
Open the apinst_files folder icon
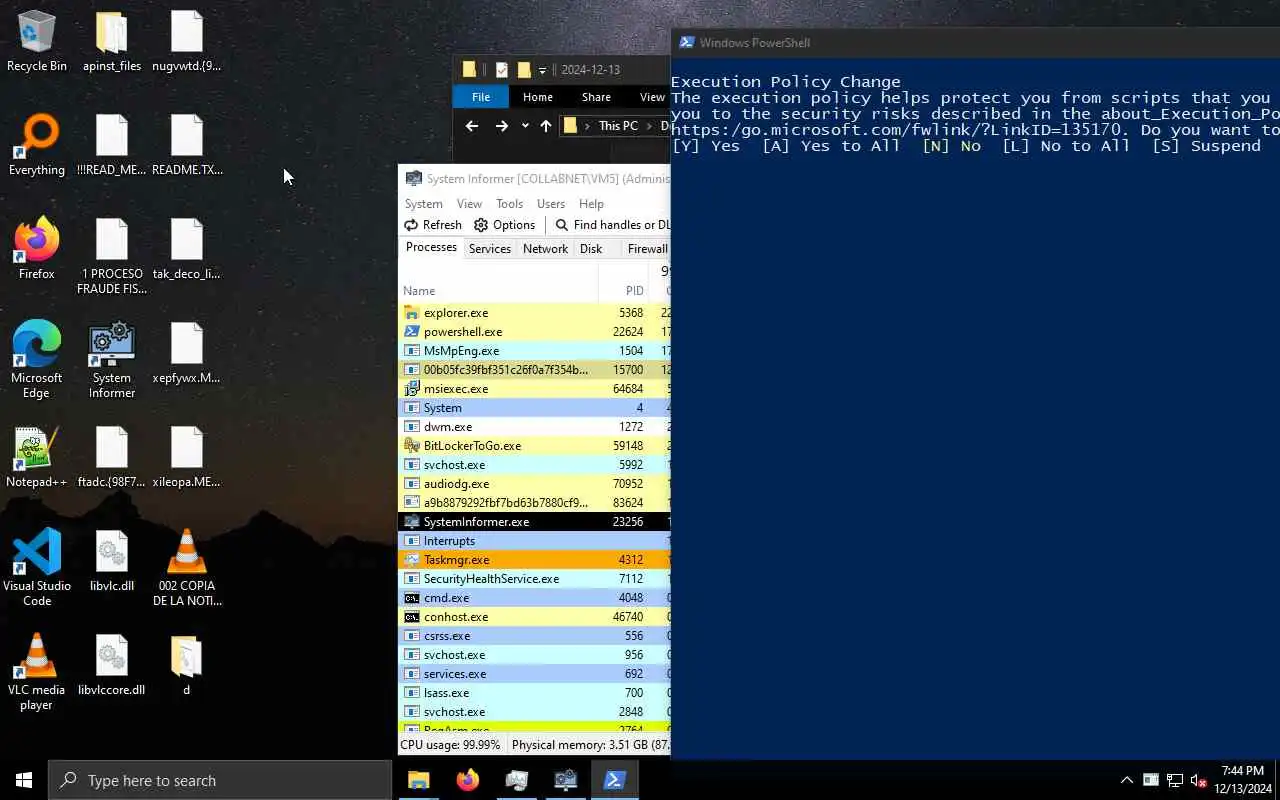[112, 42]
